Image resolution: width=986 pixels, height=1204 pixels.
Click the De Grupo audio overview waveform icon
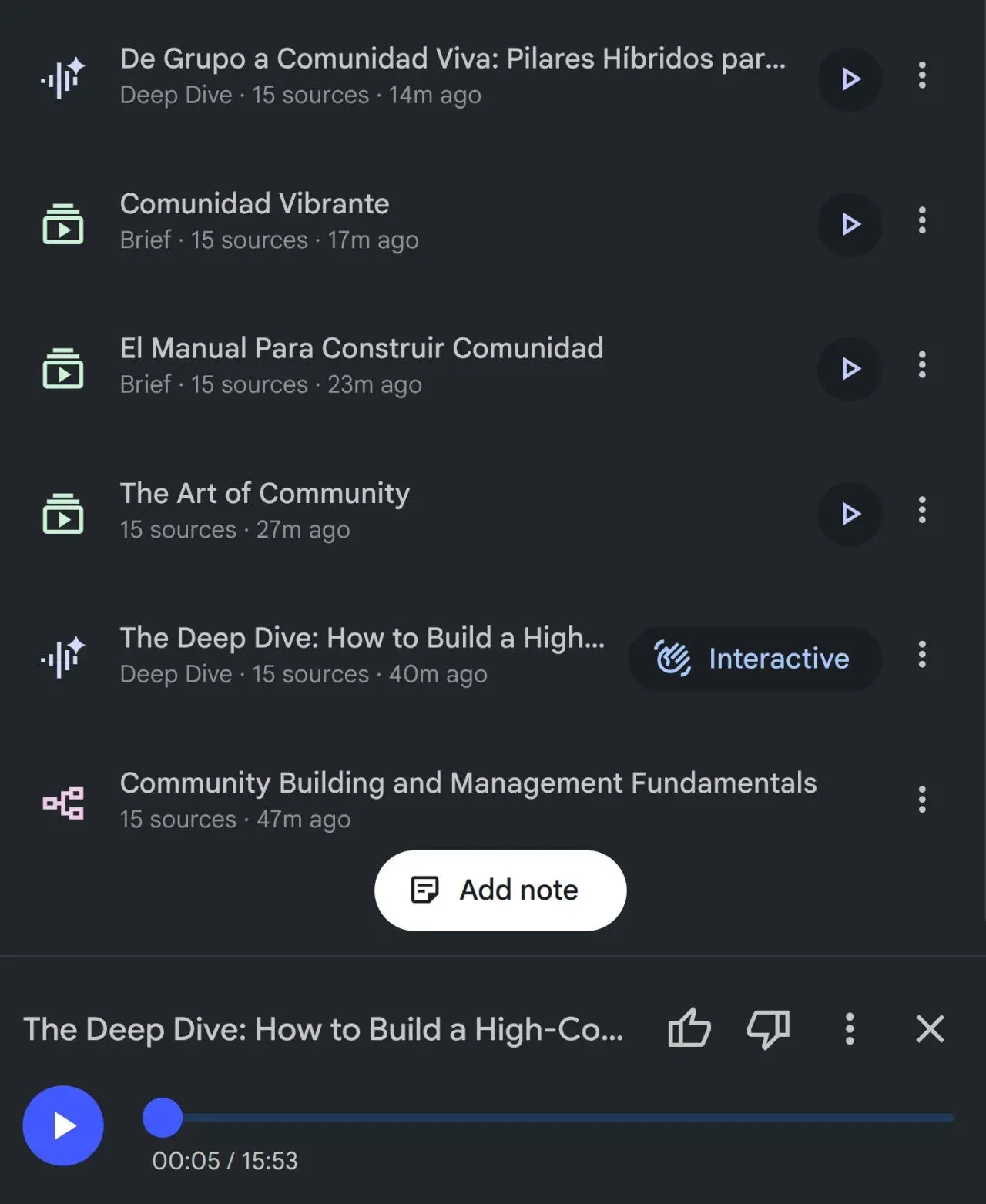pyautogui.click(x=63, y=79)
